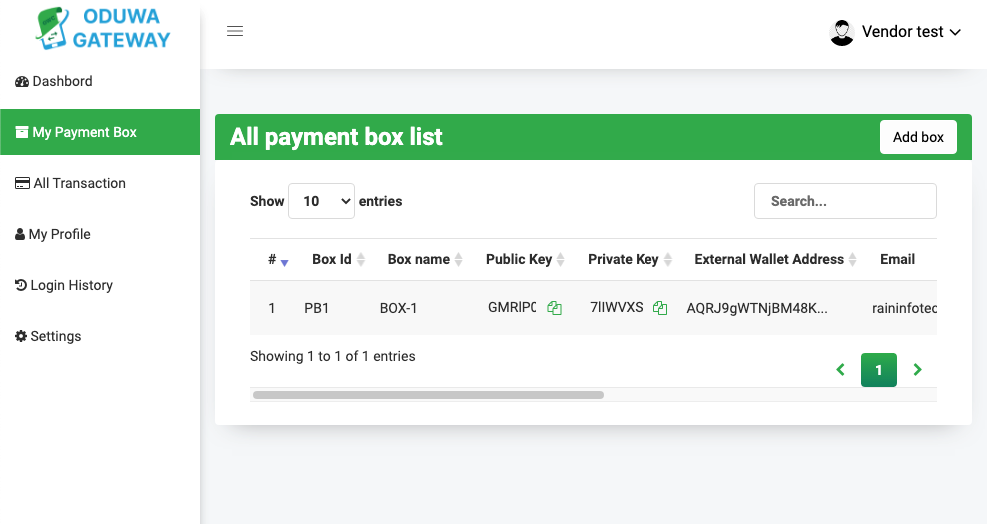Click into the Search field
The image size is (987, 524).
click(x=845, y=201)
